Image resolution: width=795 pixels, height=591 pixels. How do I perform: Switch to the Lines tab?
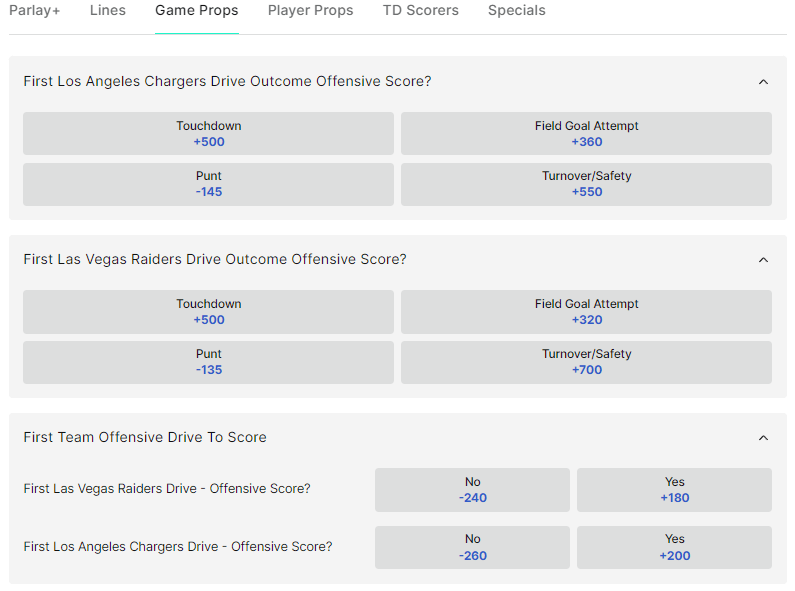pos(107,11)
